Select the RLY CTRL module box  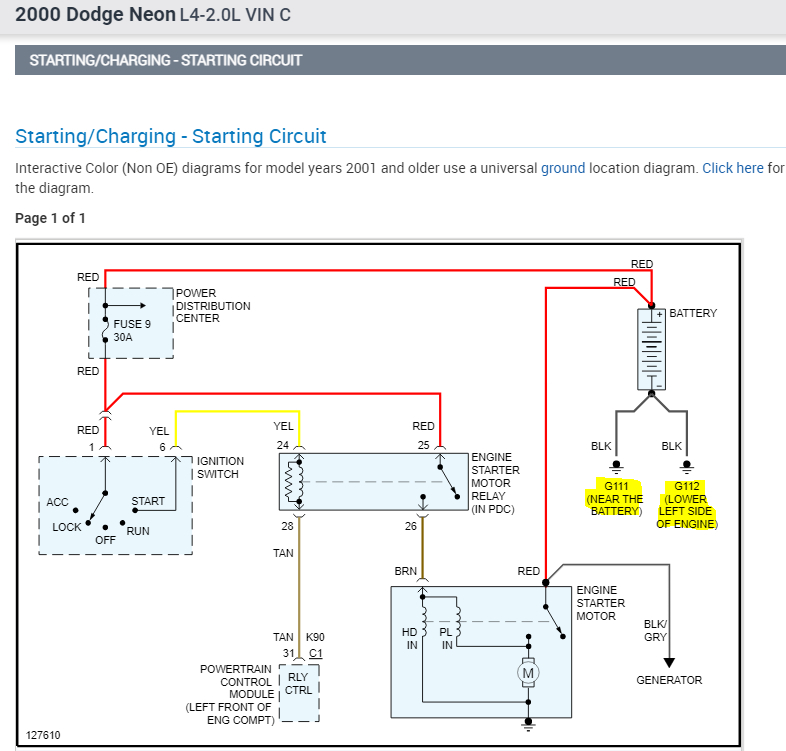(x=299, y=693)
